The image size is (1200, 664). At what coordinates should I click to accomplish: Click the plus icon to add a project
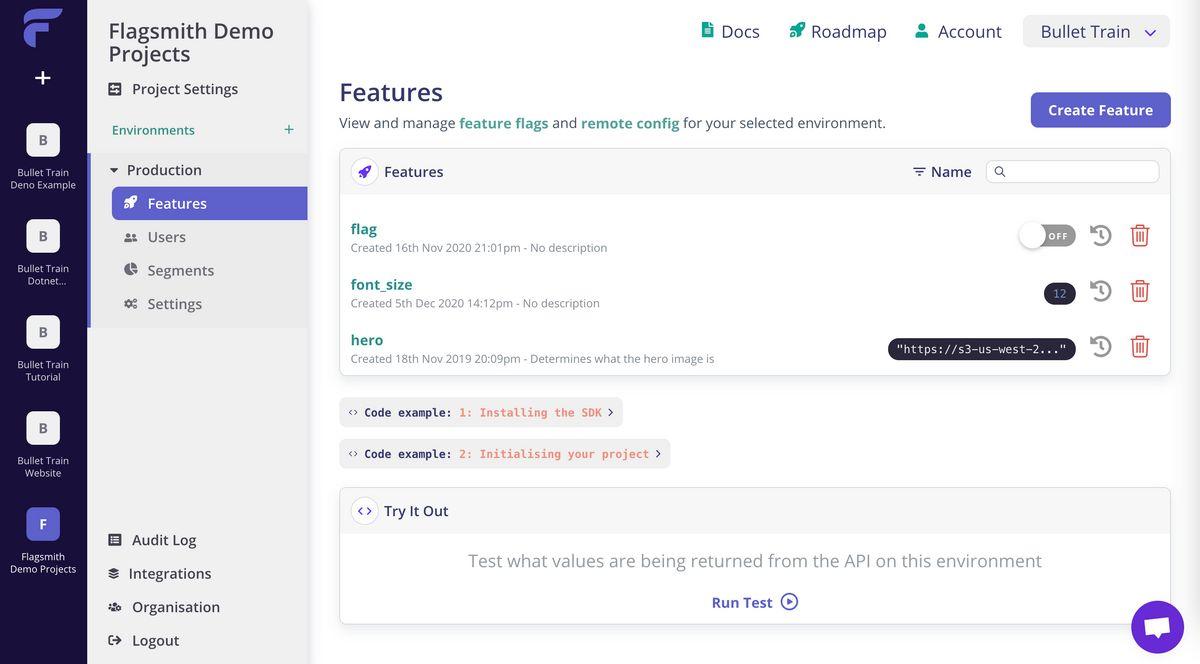point(43,78)
